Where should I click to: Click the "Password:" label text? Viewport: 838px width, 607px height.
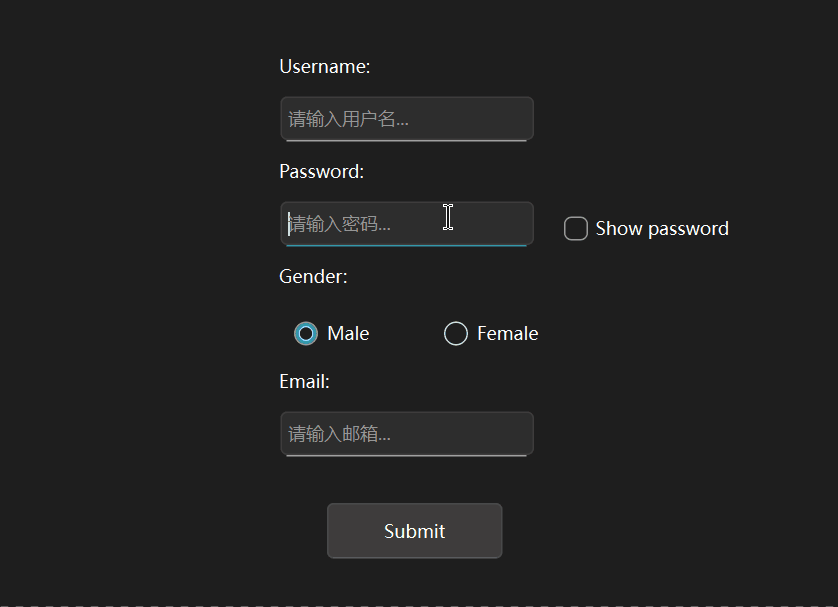point(322,172)
